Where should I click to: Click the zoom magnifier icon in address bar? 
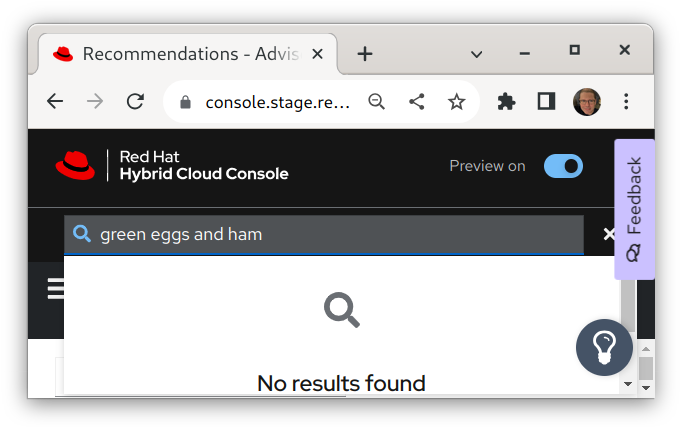click(377, 101)
